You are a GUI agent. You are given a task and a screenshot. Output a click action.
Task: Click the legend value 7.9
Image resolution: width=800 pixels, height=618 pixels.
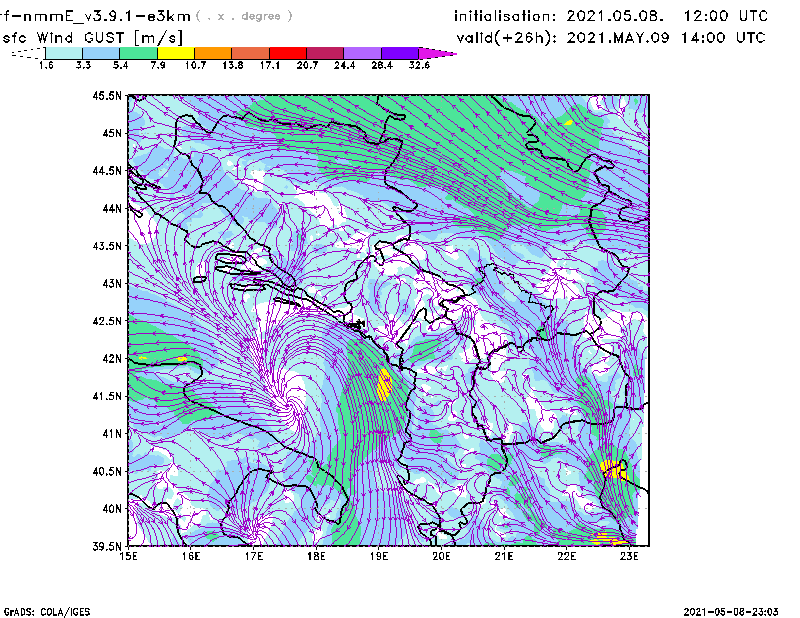click(158, 65)
